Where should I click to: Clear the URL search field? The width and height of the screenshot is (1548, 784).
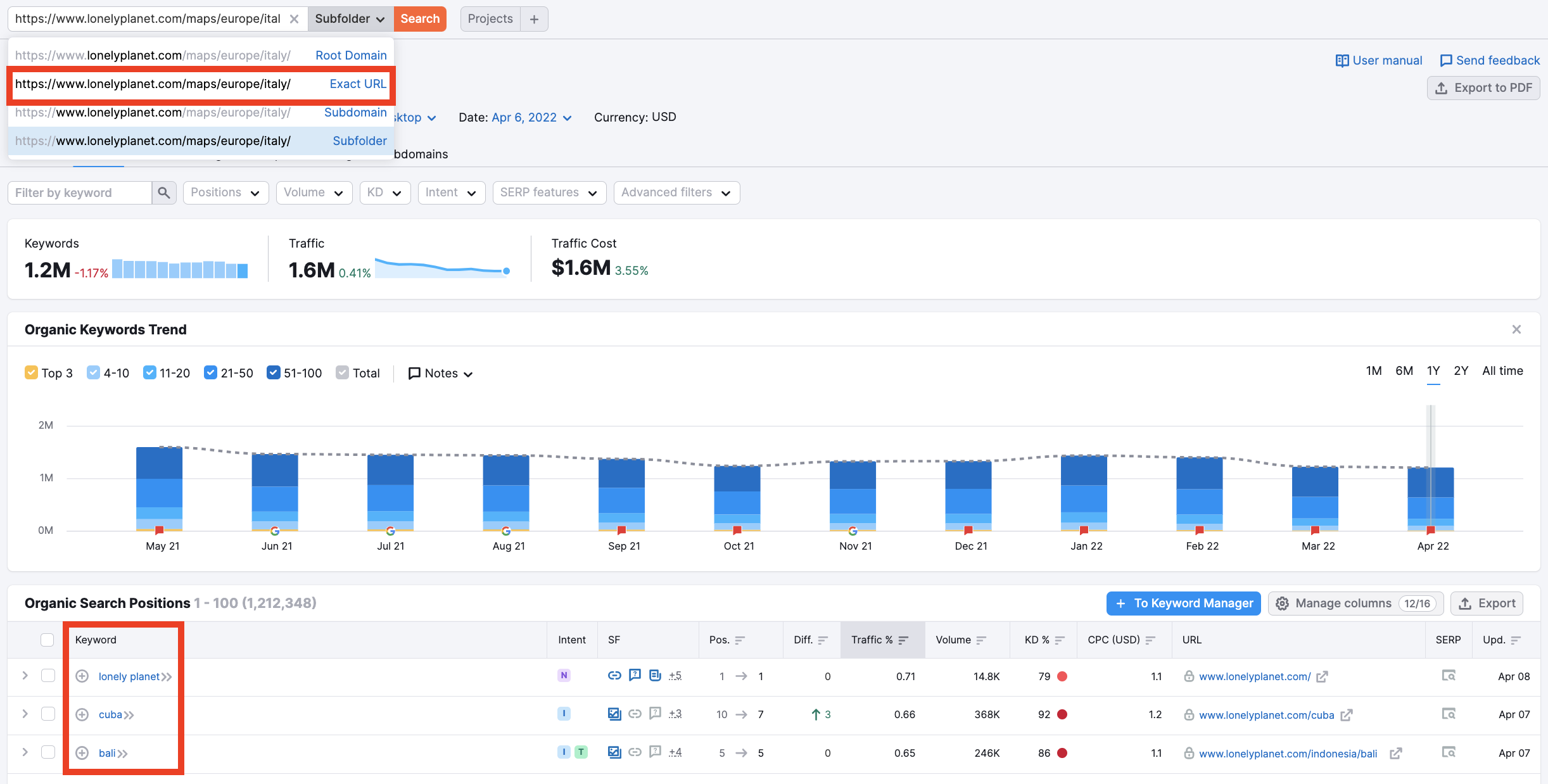(294, 19)
